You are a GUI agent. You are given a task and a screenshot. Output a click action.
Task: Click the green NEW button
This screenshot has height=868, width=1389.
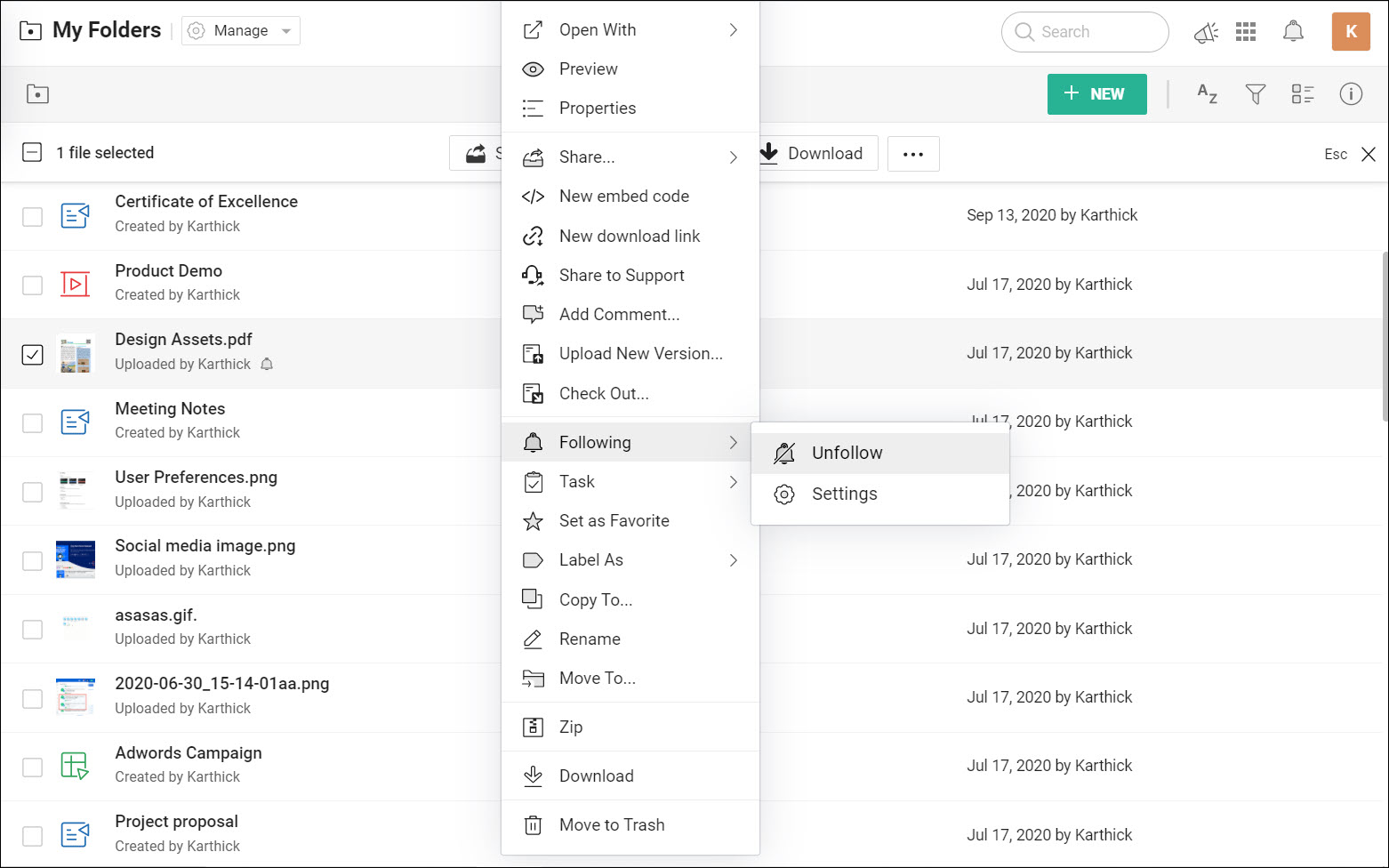[1096, 94]
